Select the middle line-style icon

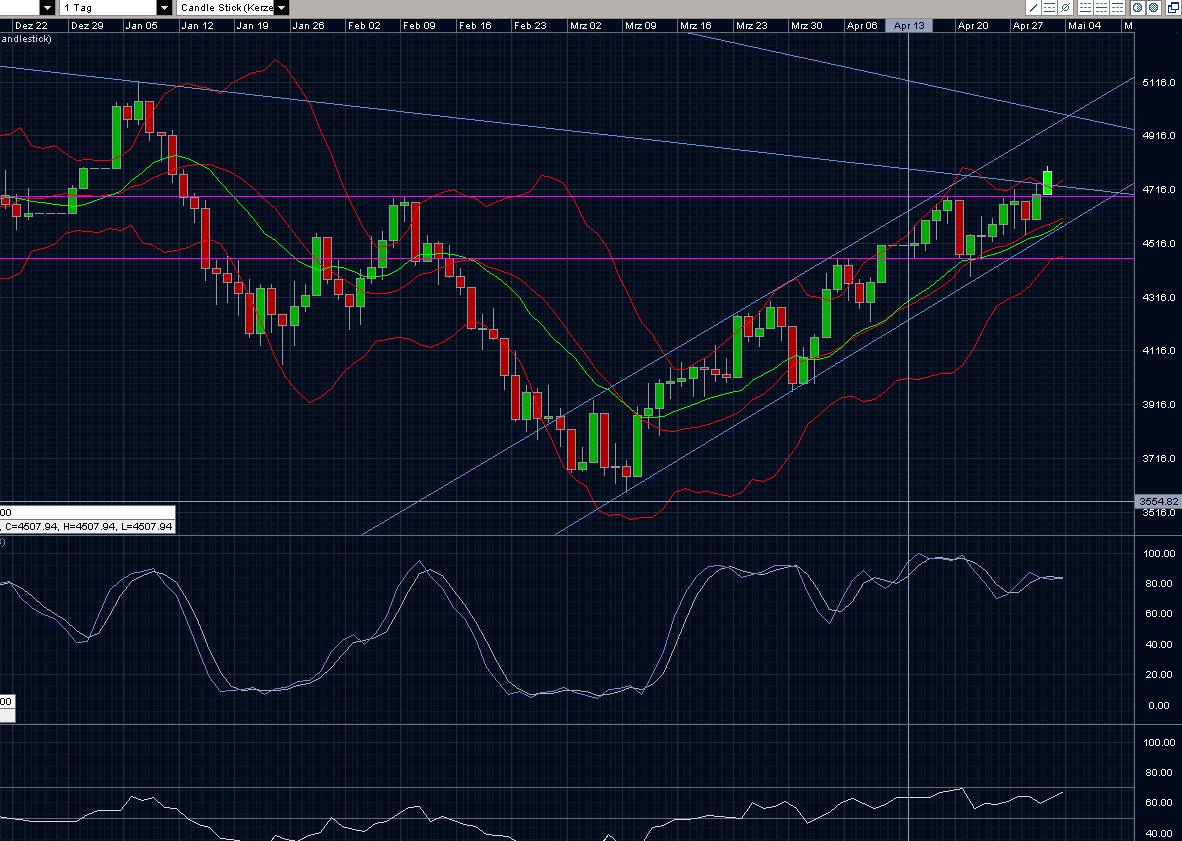pos(1101,8)
